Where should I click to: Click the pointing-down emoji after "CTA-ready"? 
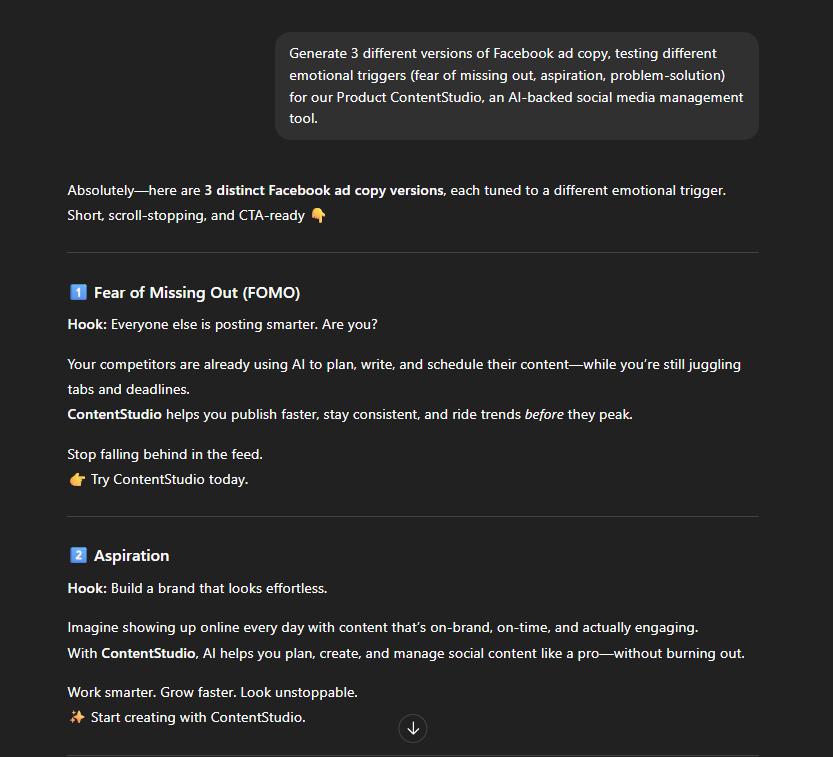[x=318, y=214]
